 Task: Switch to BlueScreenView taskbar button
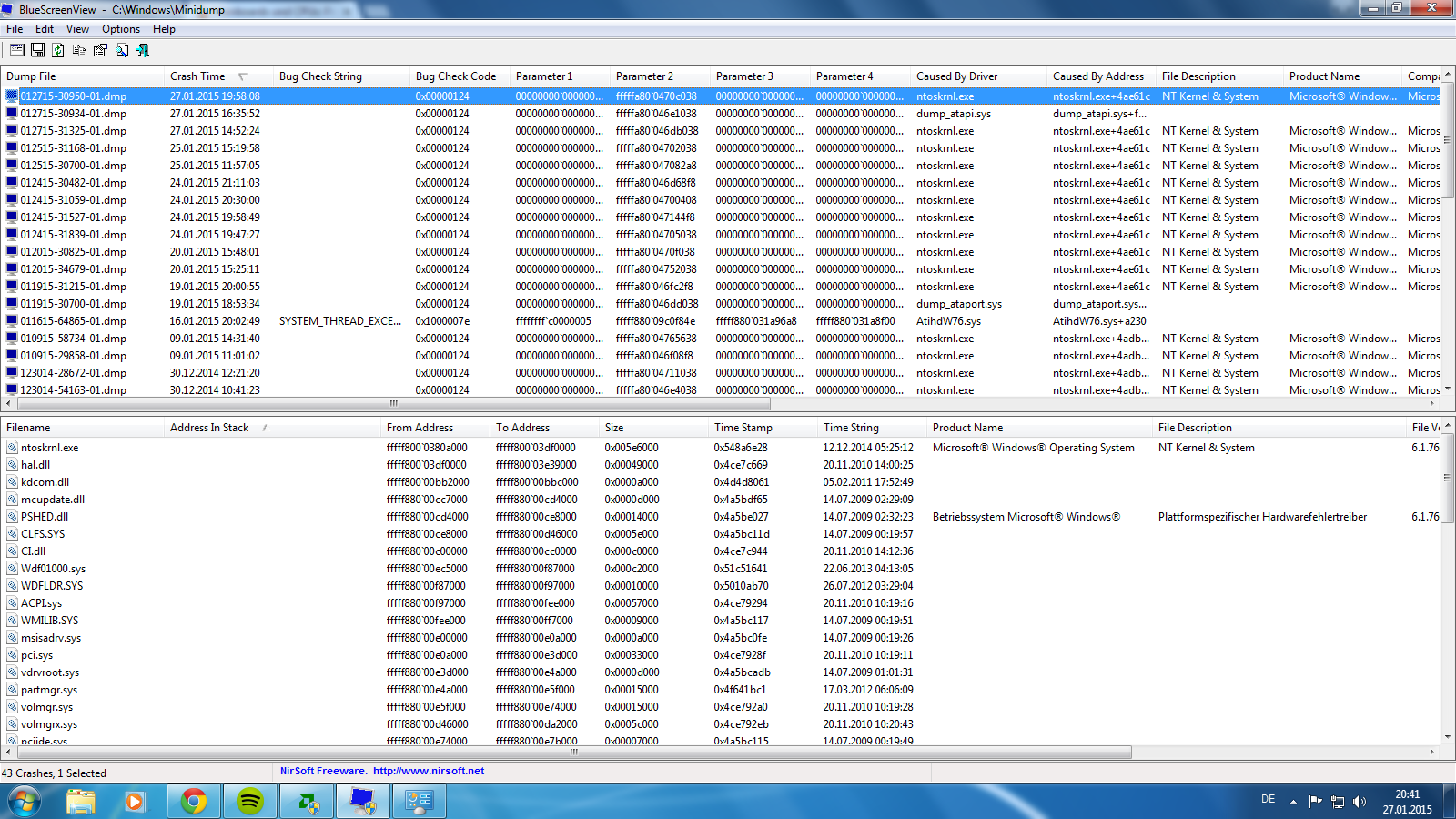pos(363,802)
